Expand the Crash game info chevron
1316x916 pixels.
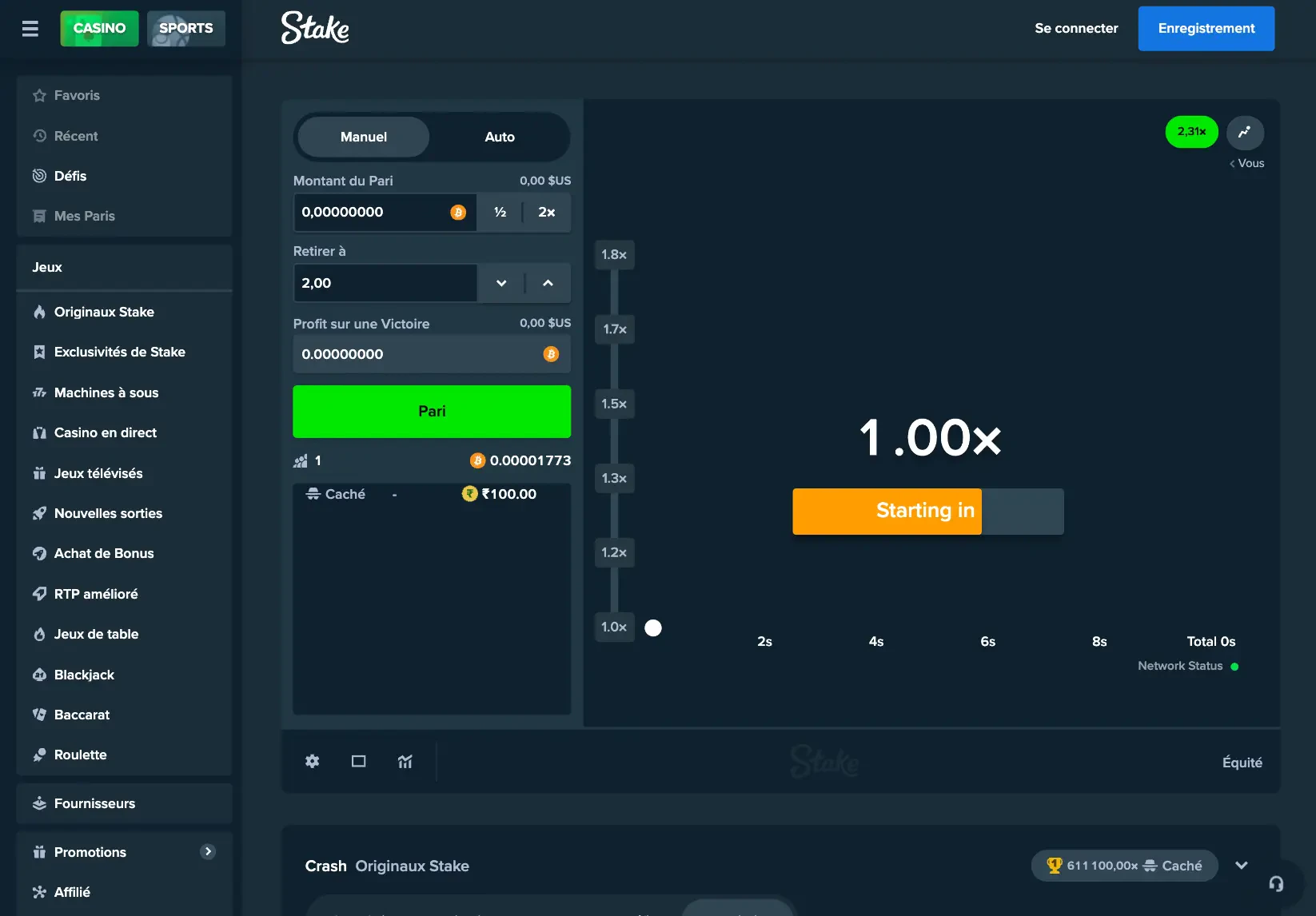1242,866
